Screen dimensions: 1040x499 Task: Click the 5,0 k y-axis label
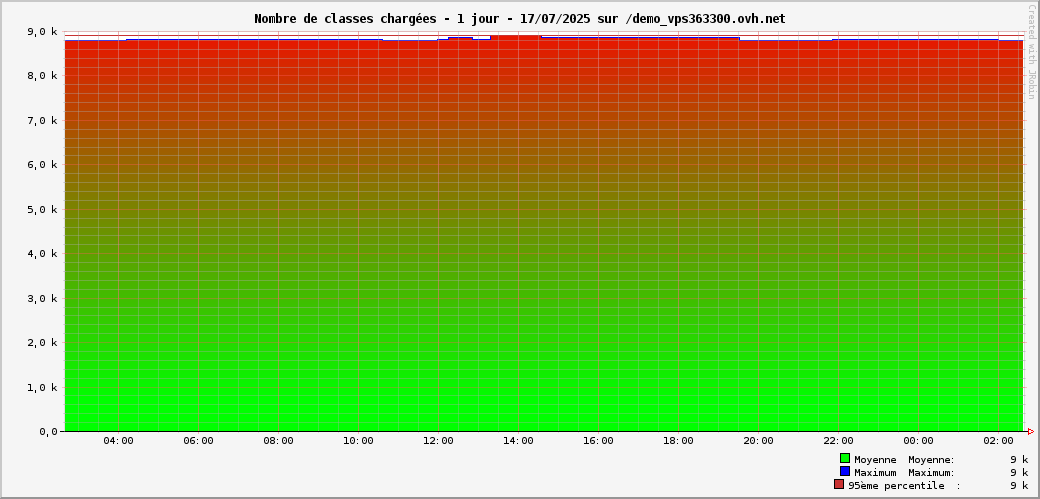pyautogui.click(x=42, y=209)
